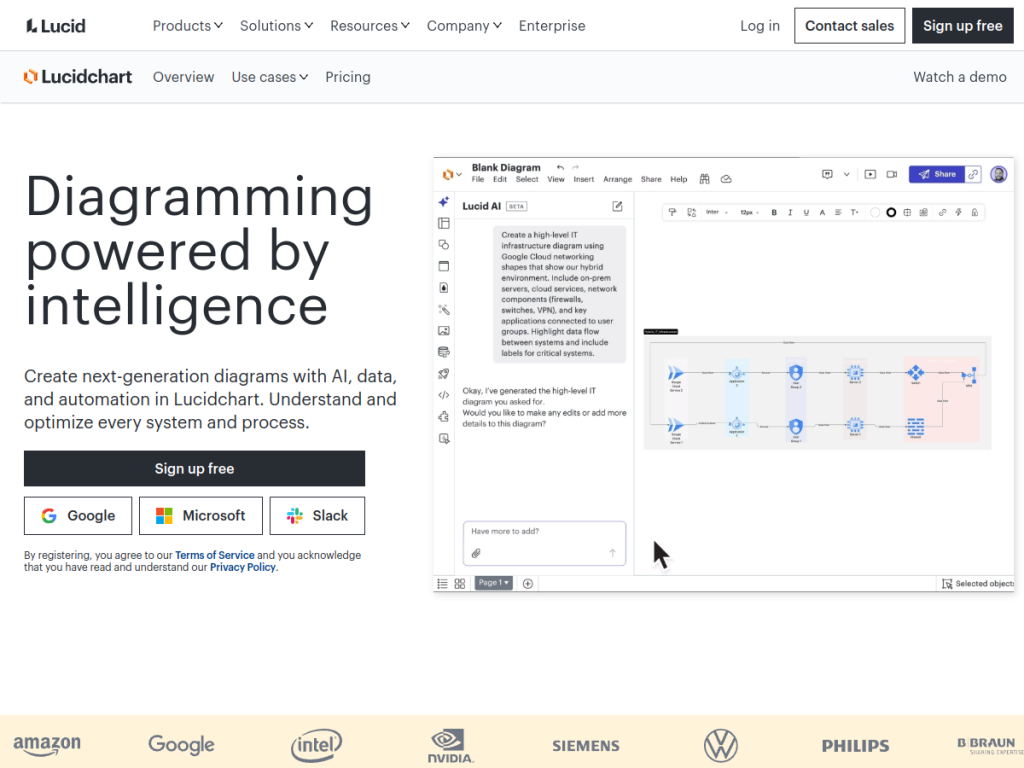This screenshot has height=768, width=1024.
Task: Click the attachment paperclip icon
Action: coord(476,553)
